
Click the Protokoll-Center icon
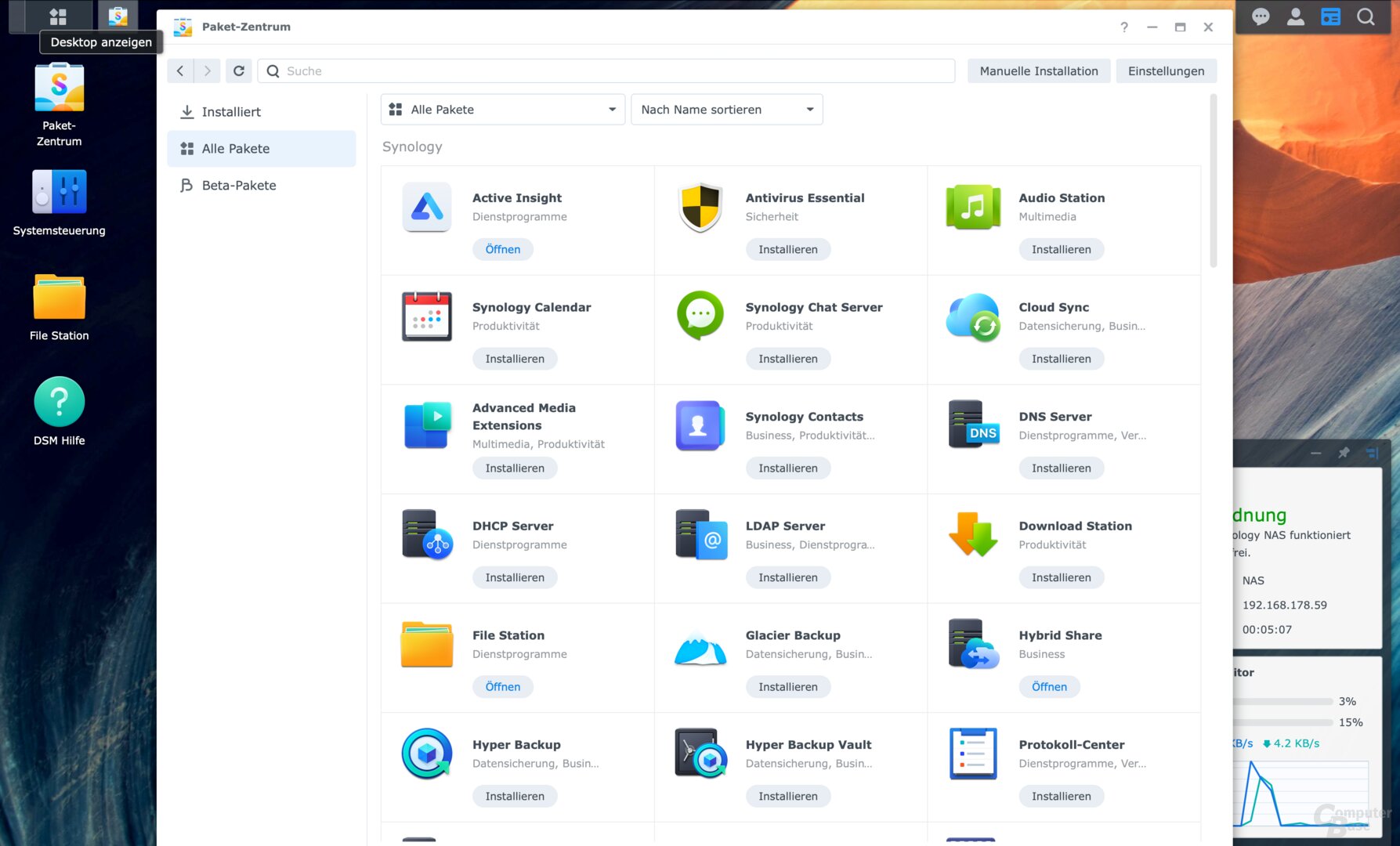pyautogui.click(x=973, y=754)
